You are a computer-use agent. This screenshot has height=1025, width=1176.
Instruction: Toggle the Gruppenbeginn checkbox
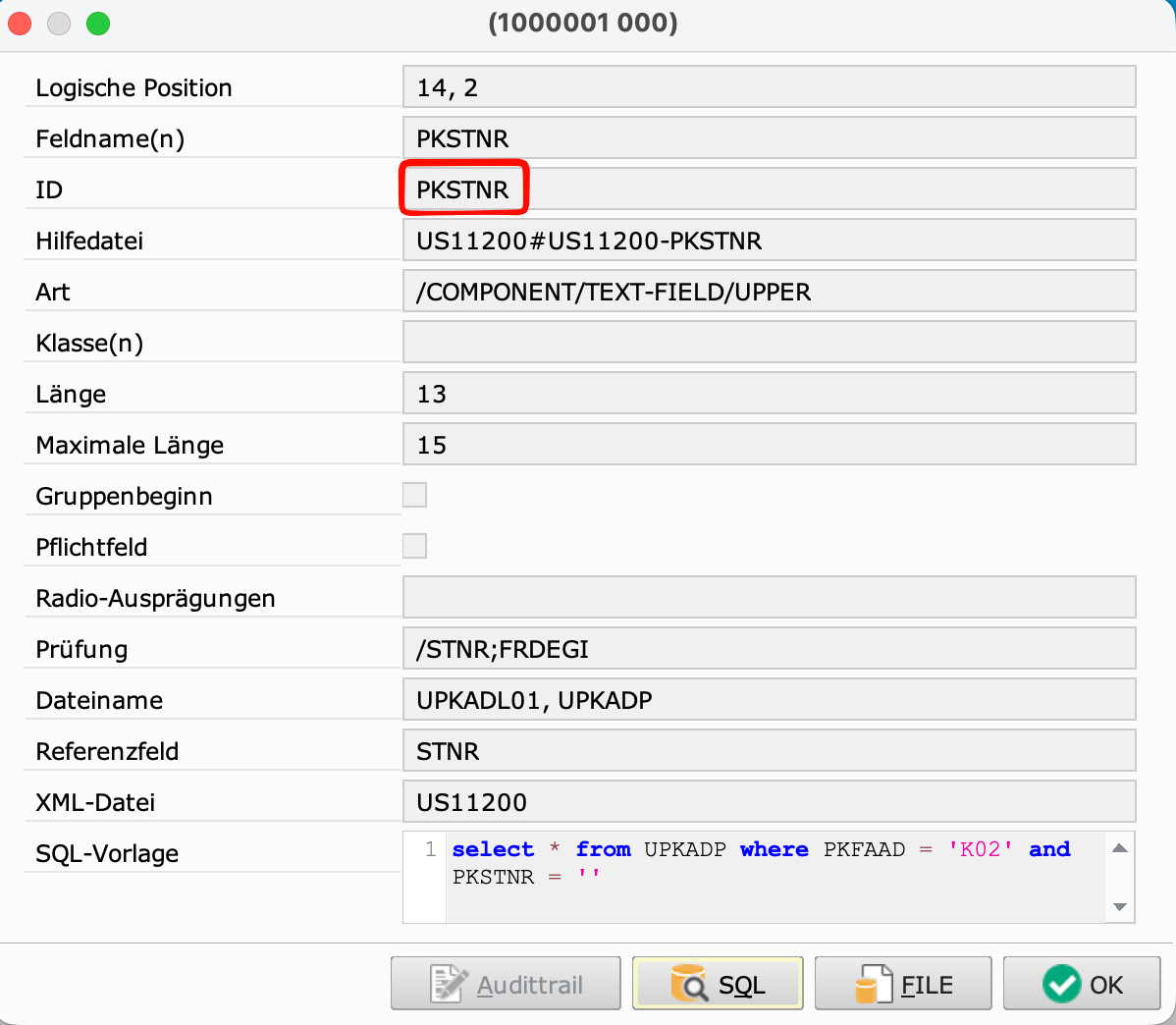coord(415,495)
